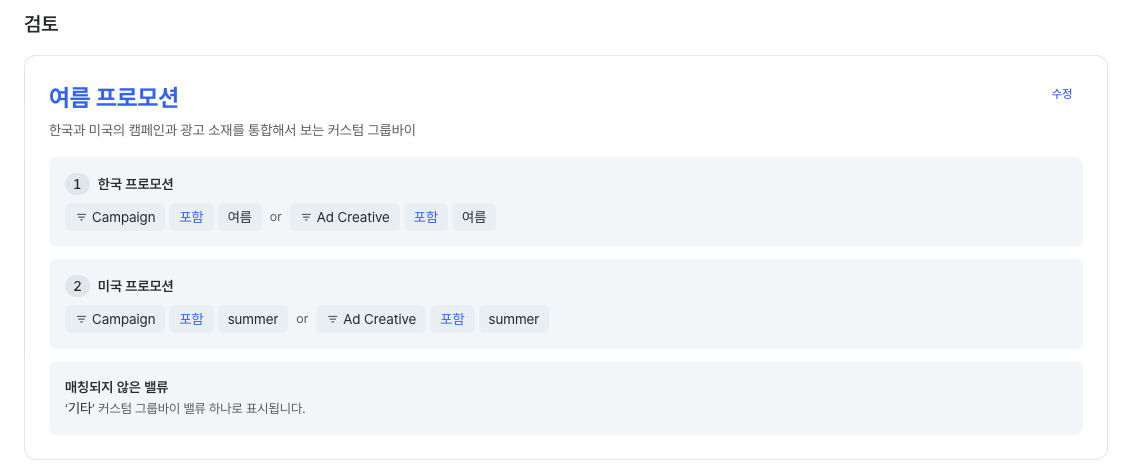Click the 검토 heading
1132x476 pixels.
coord(41,24)
